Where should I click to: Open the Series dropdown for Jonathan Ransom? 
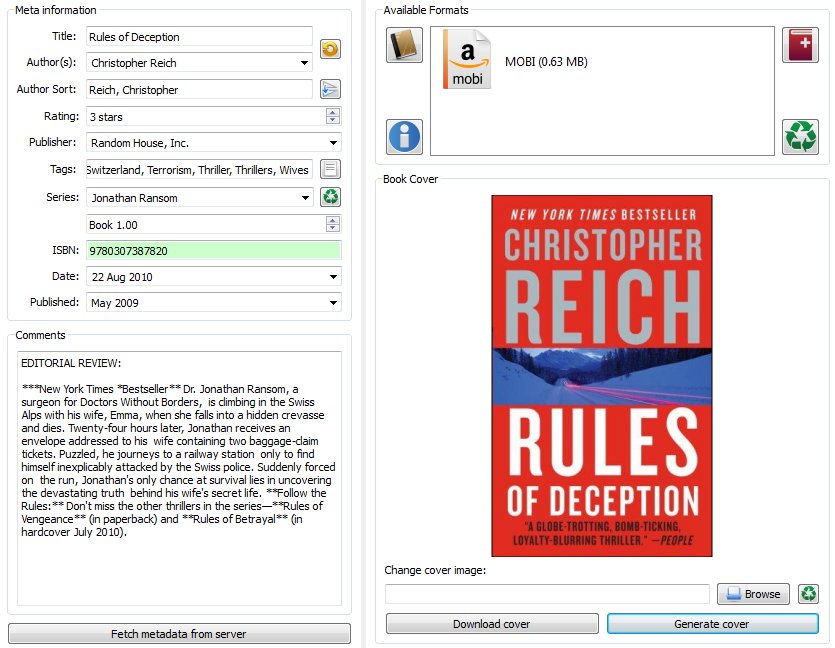(305, 198)
